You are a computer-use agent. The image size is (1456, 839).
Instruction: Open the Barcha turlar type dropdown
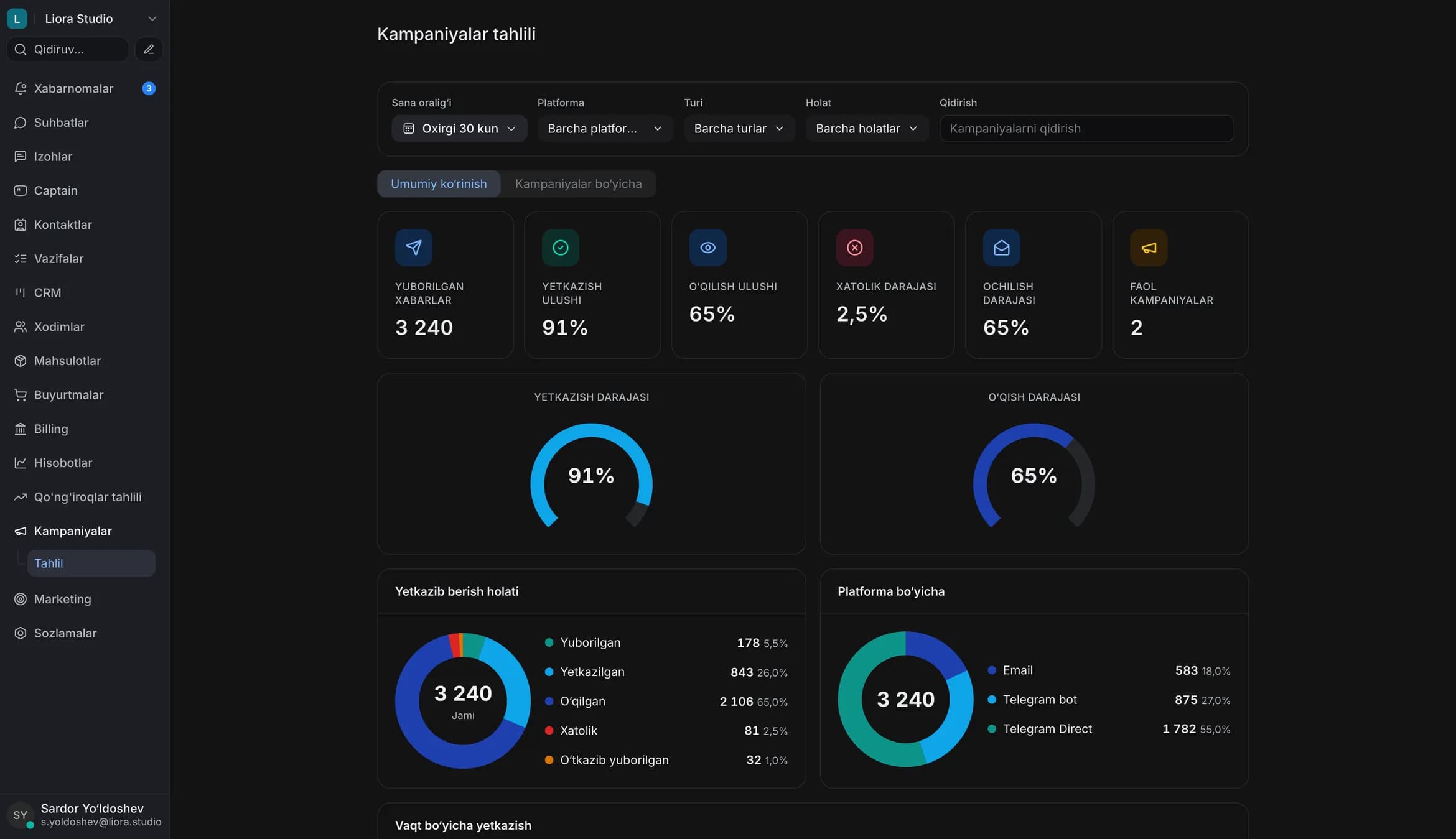(x=739, y=129)
